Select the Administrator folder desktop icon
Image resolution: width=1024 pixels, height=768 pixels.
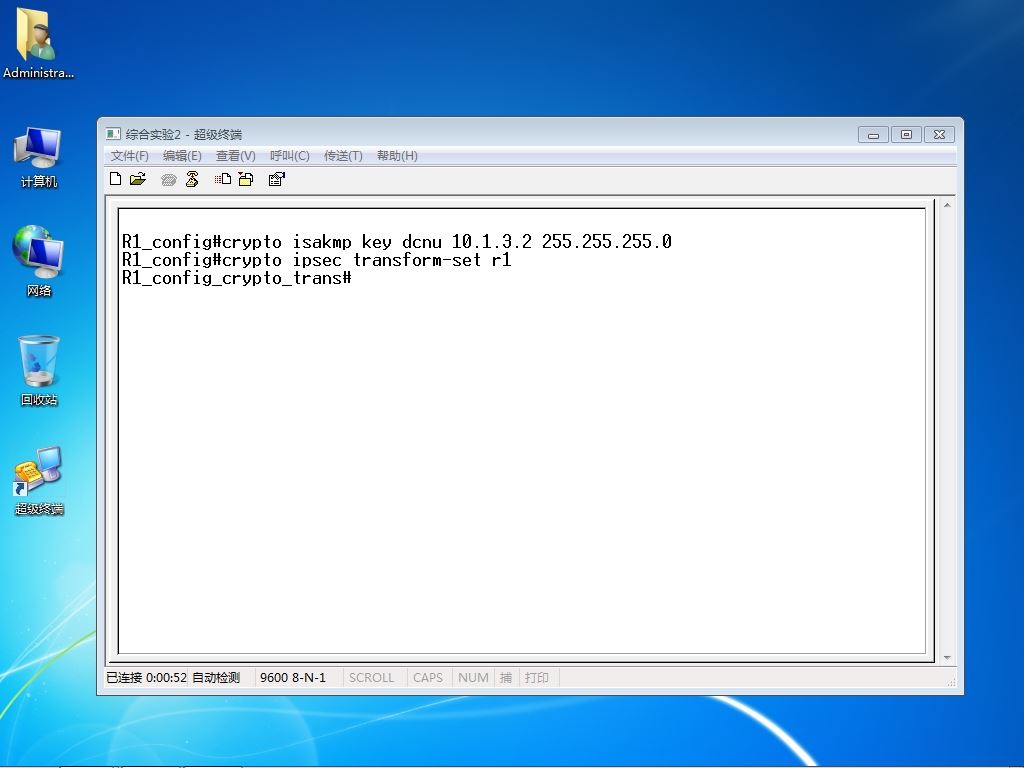coord(38,44)
